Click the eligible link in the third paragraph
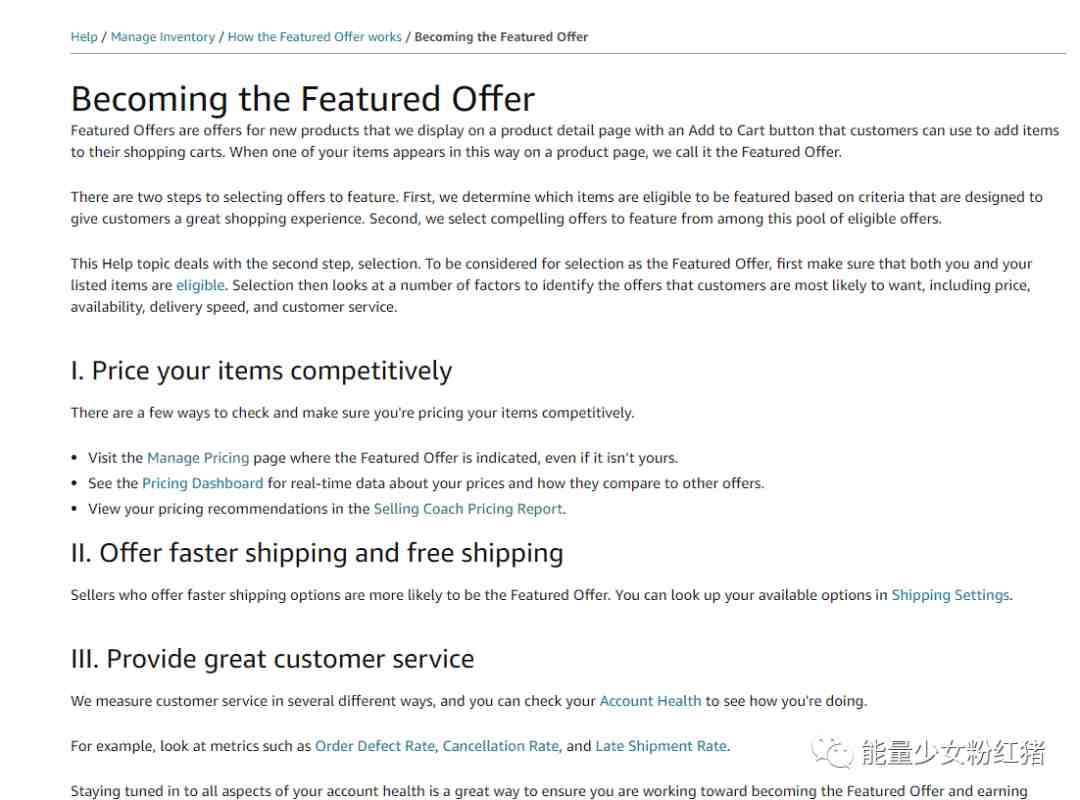Image resolution: width=1080 pixels, height=800 pixels. 200,285
